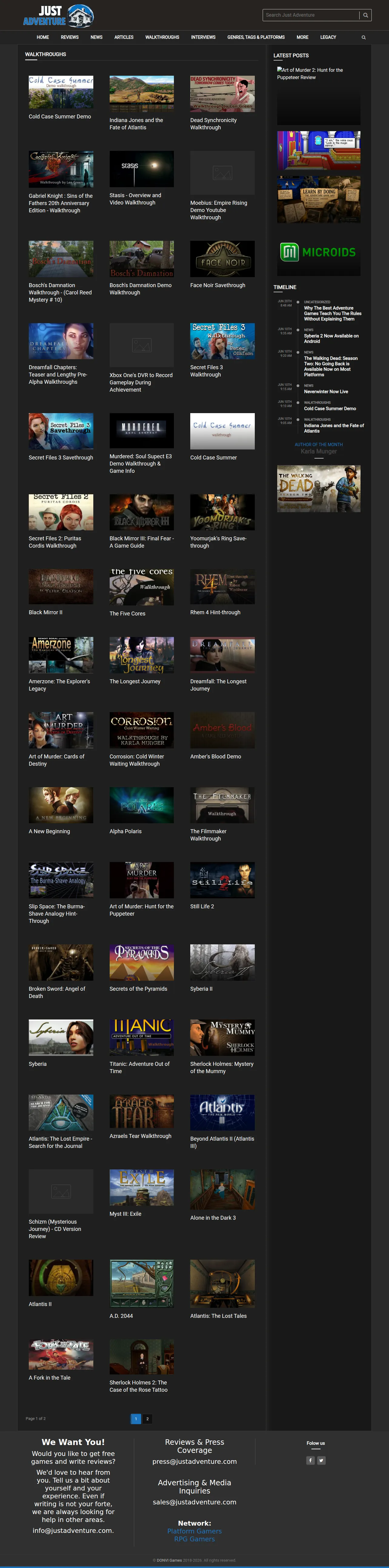
Task: Click Syberia 2 Now Available on Android
Action: click(x=331, y=338)
